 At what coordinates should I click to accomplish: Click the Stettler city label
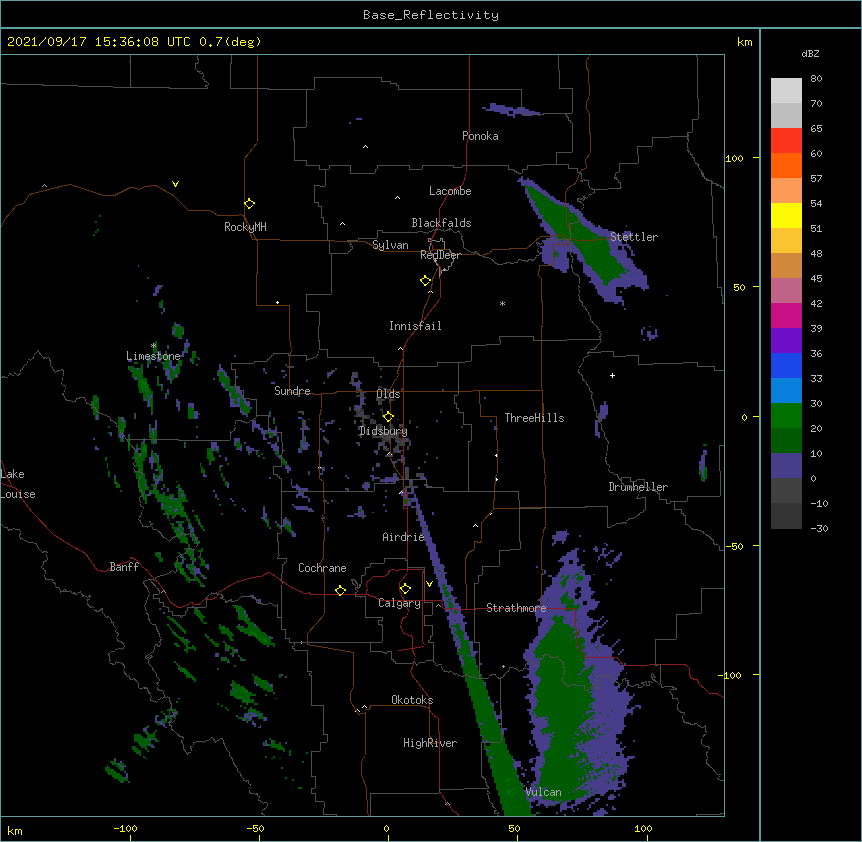point(634,237)
